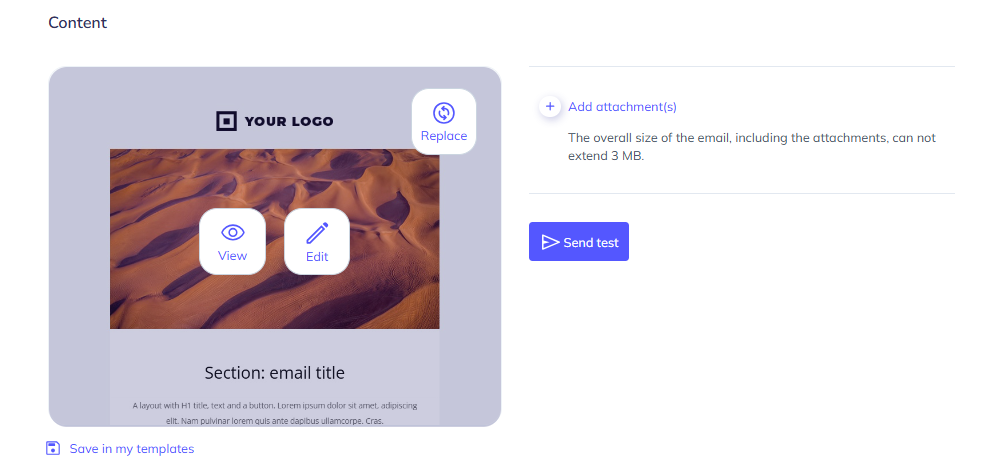Click the YOUR LOGO text in the template
The height and width of the screenshot is (475, 987).
pos(289,121)
